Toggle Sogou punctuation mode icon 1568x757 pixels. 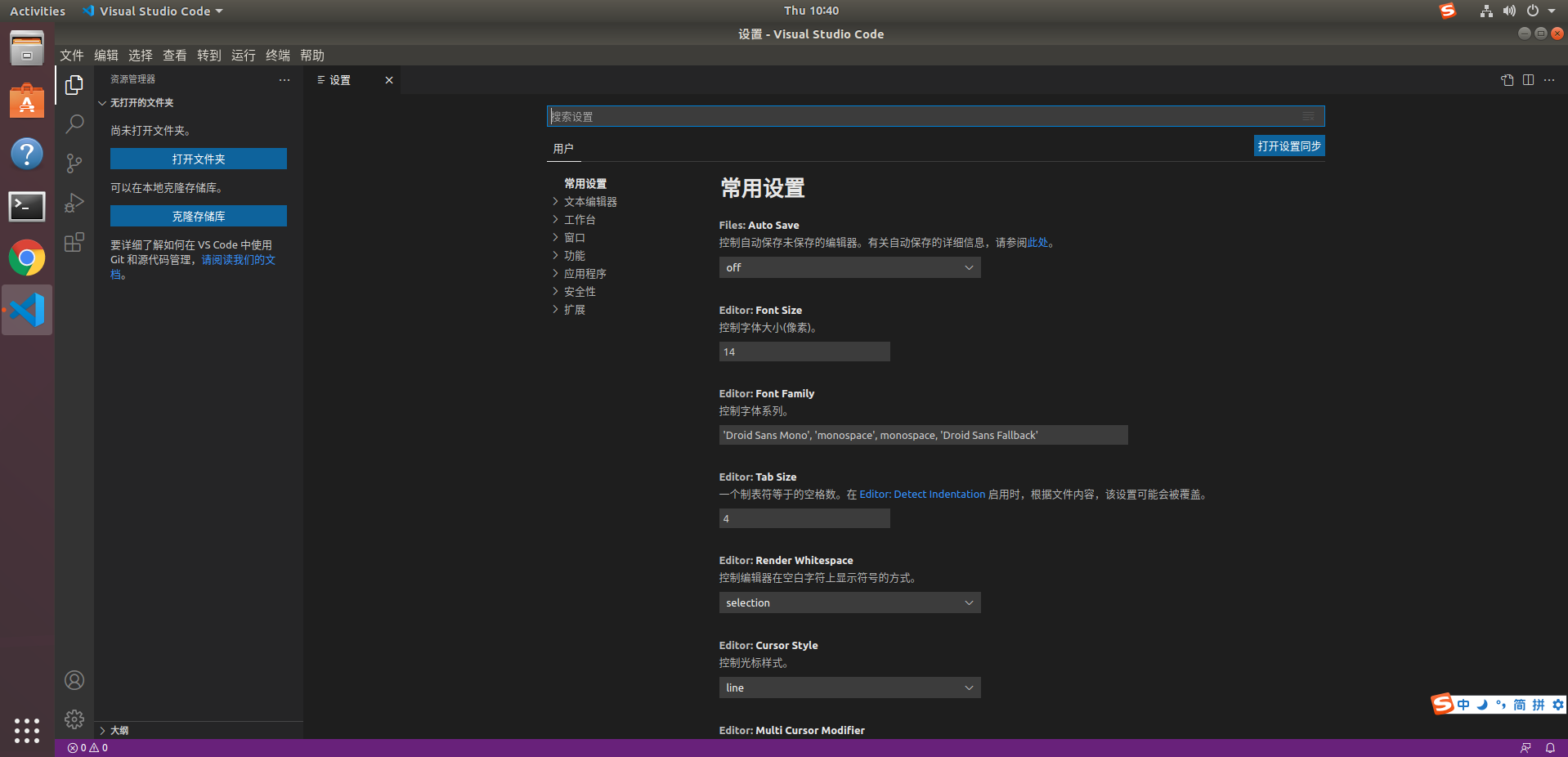(1501, 705)
